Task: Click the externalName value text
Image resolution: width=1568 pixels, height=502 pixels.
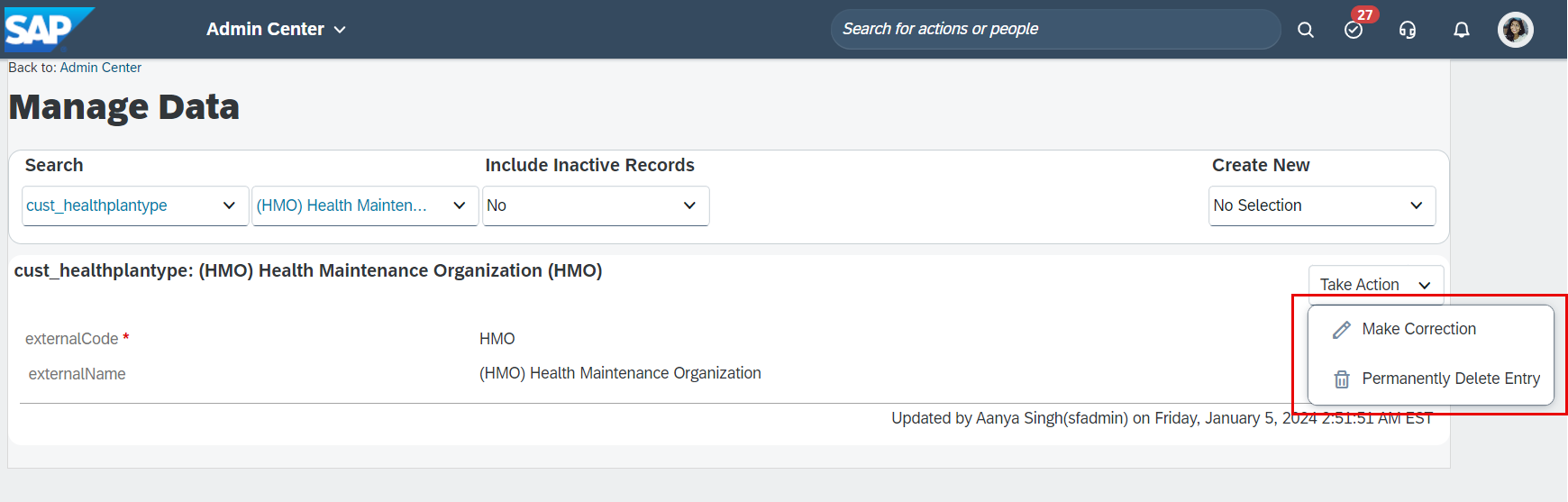Action: (x=620, y=373)
